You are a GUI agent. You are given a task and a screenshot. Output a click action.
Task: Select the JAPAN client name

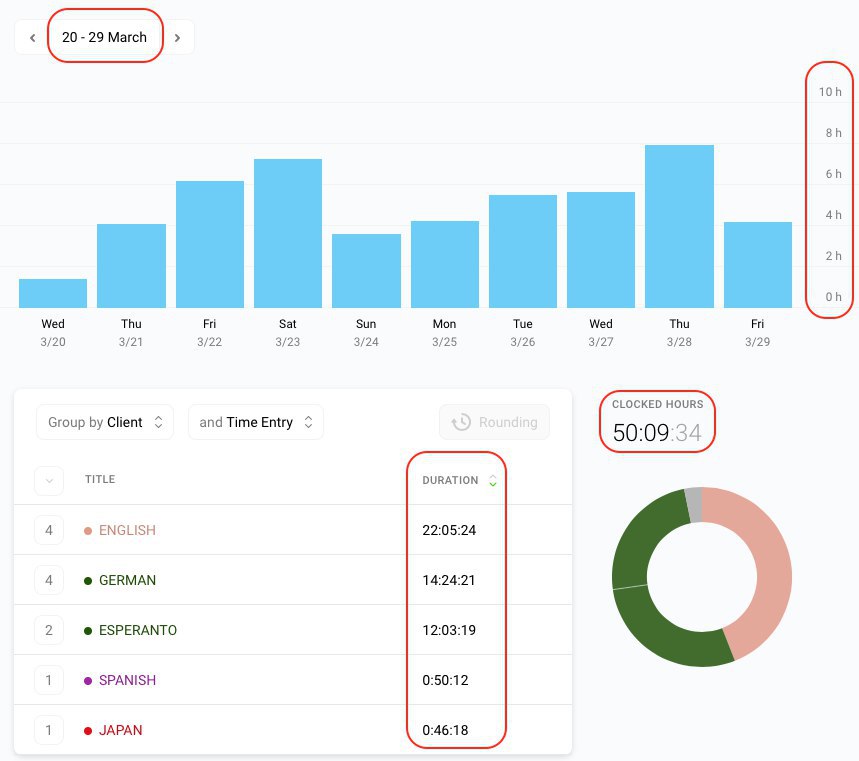[x=121, y=730]
